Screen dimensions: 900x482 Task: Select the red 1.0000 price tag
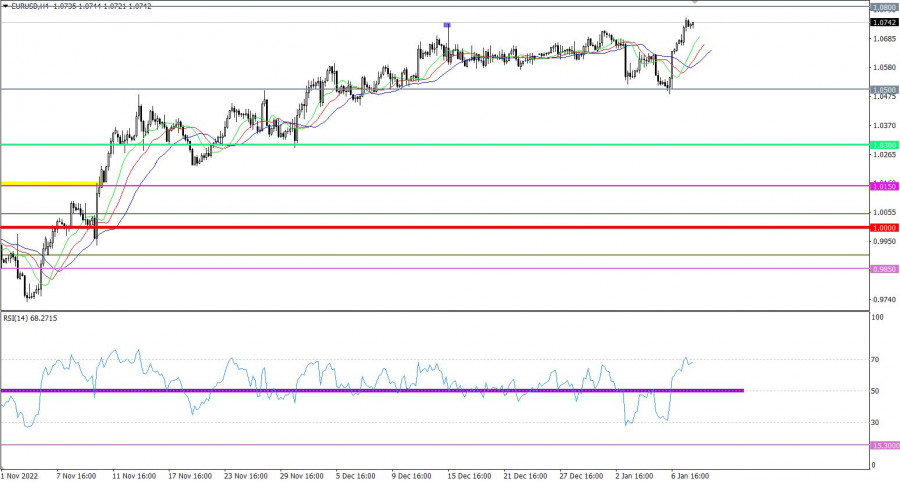click(x=883, y=227)
